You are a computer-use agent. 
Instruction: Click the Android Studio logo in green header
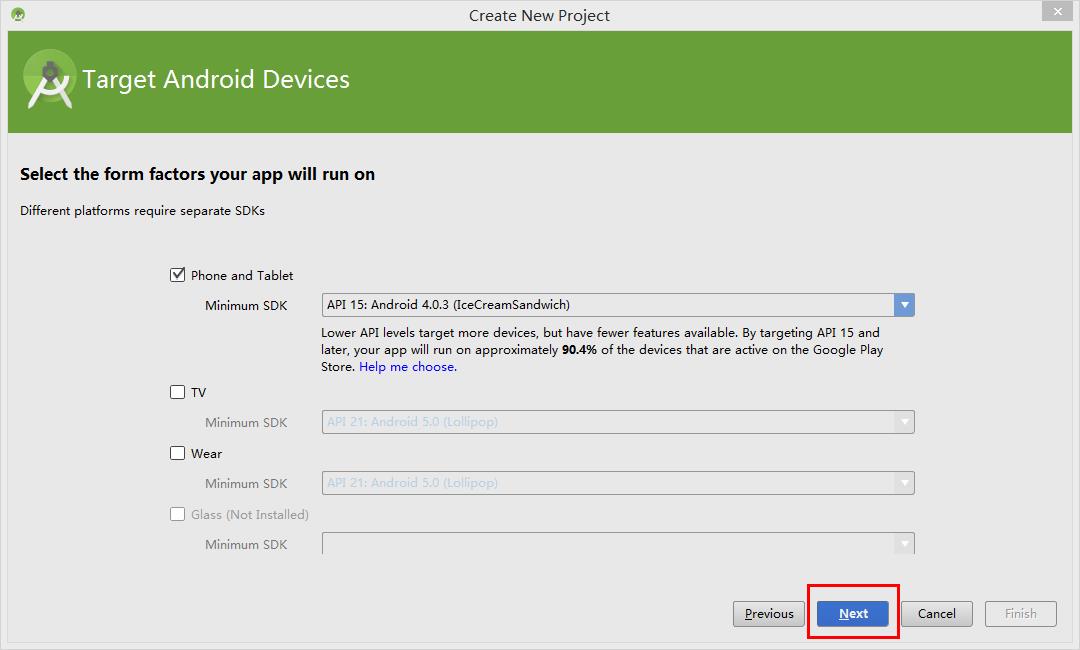[49, 79]
